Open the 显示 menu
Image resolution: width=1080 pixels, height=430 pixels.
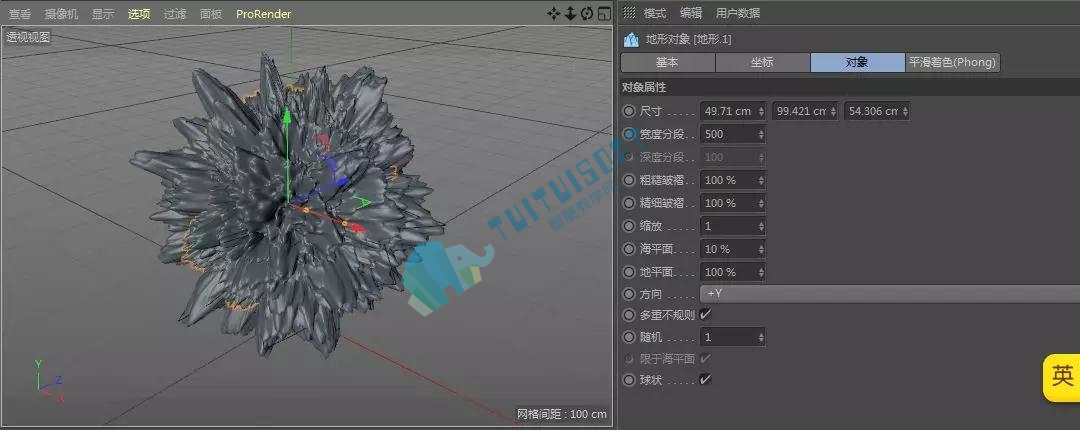(103, 14)
